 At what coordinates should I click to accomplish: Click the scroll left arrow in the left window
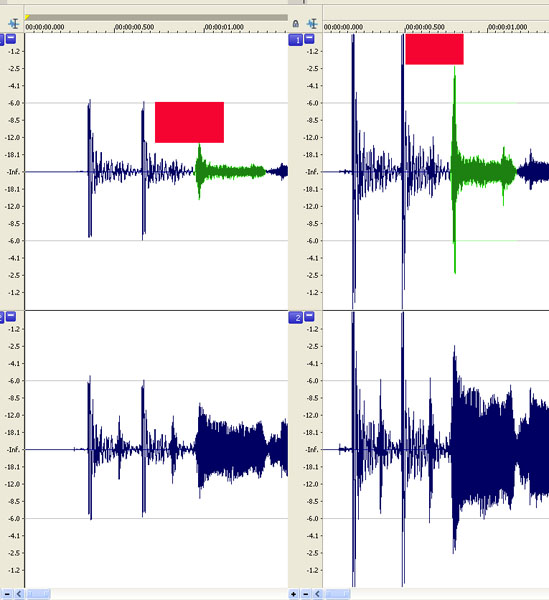click(19, 594)
